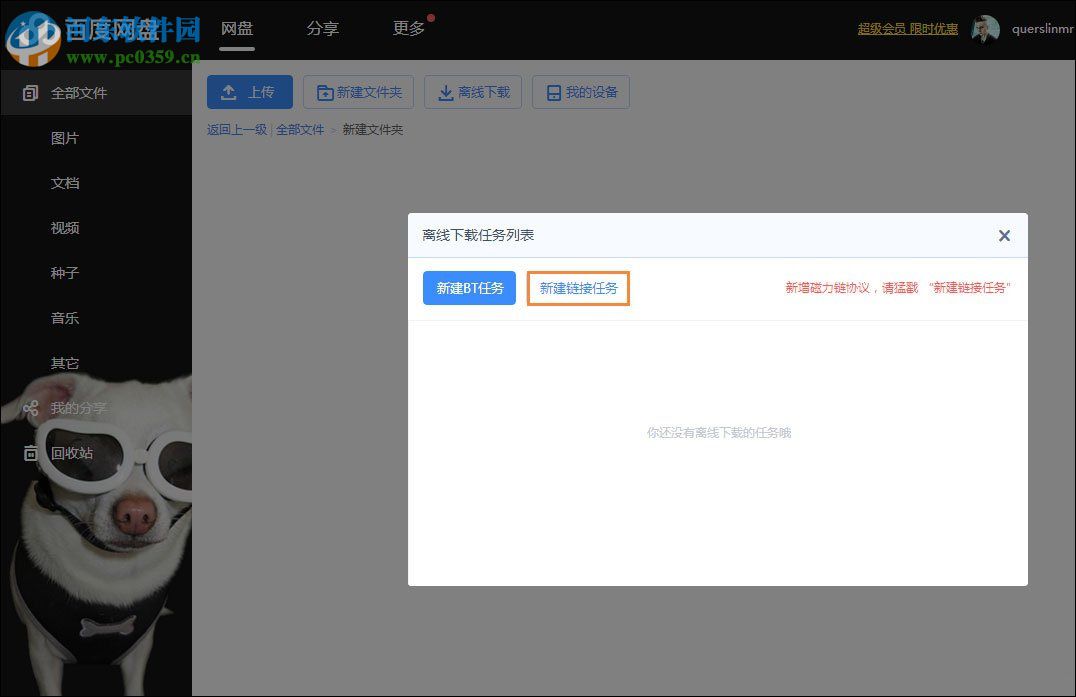Viewport: 1076px width, 697px height.
Task: Open the 回收站 recycle bin
Action: (72, 453)
